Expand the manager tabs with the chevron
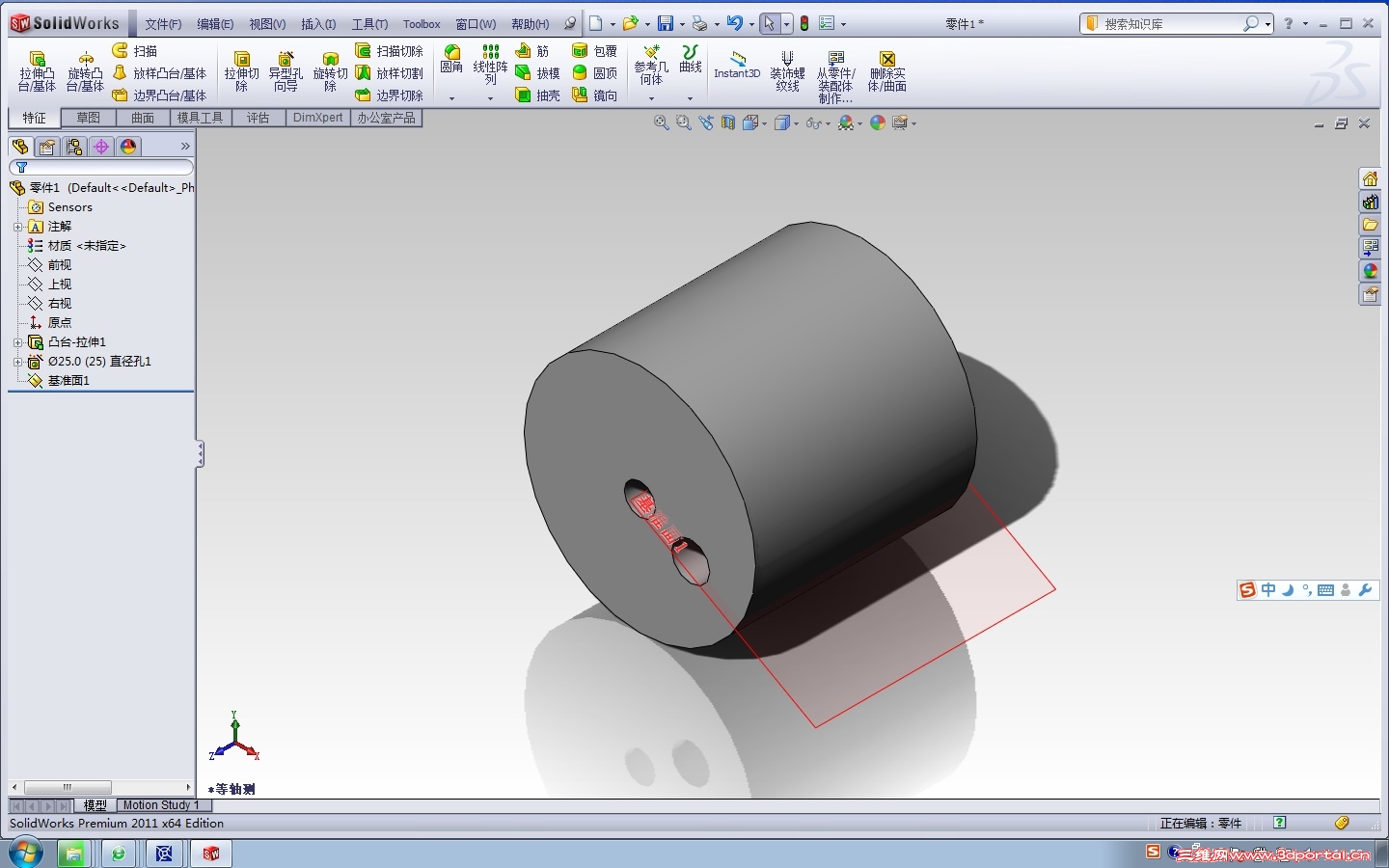The height and width of the screenshot is (868, 1389). tap(185, 147)
